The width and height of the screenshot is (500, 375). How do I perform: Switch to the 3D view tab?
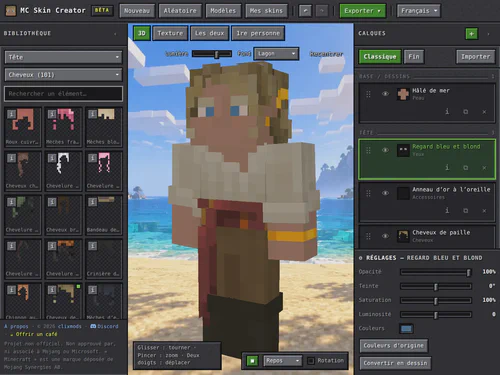tap(142, 33)
